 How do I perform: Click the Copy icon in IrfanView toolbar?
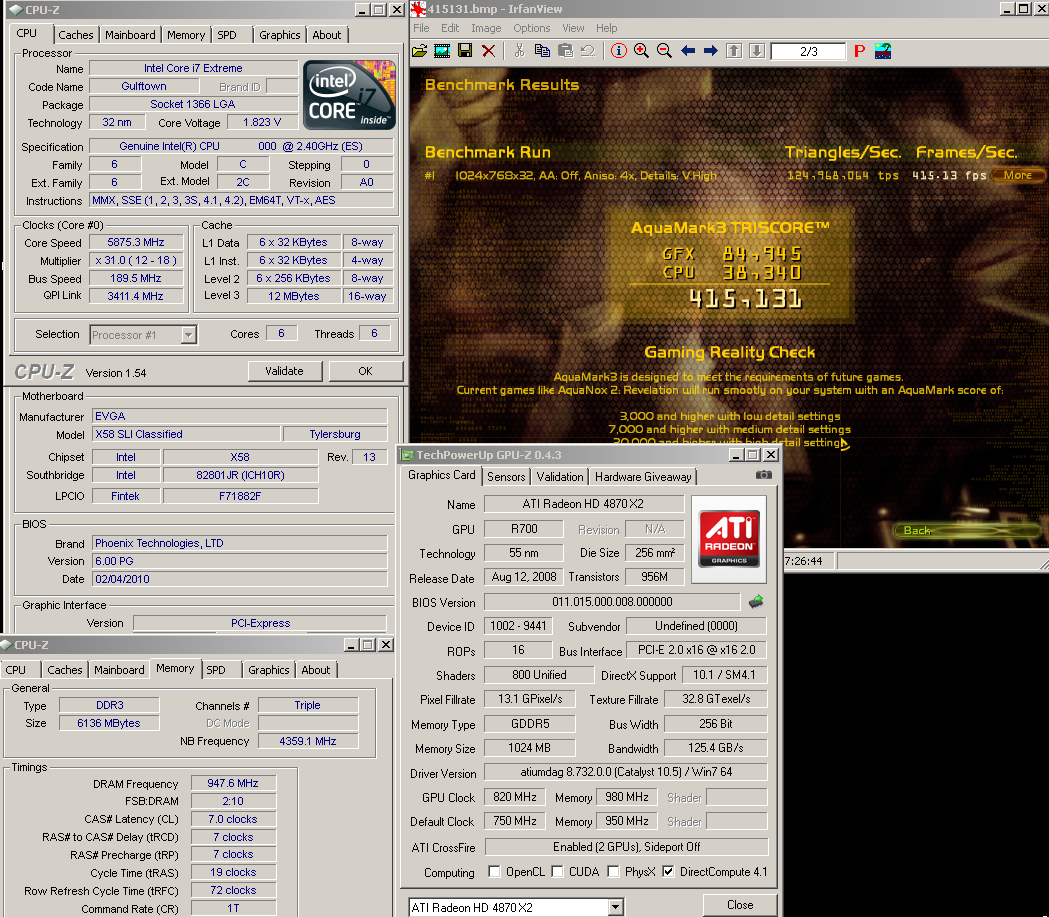point(542,51)
